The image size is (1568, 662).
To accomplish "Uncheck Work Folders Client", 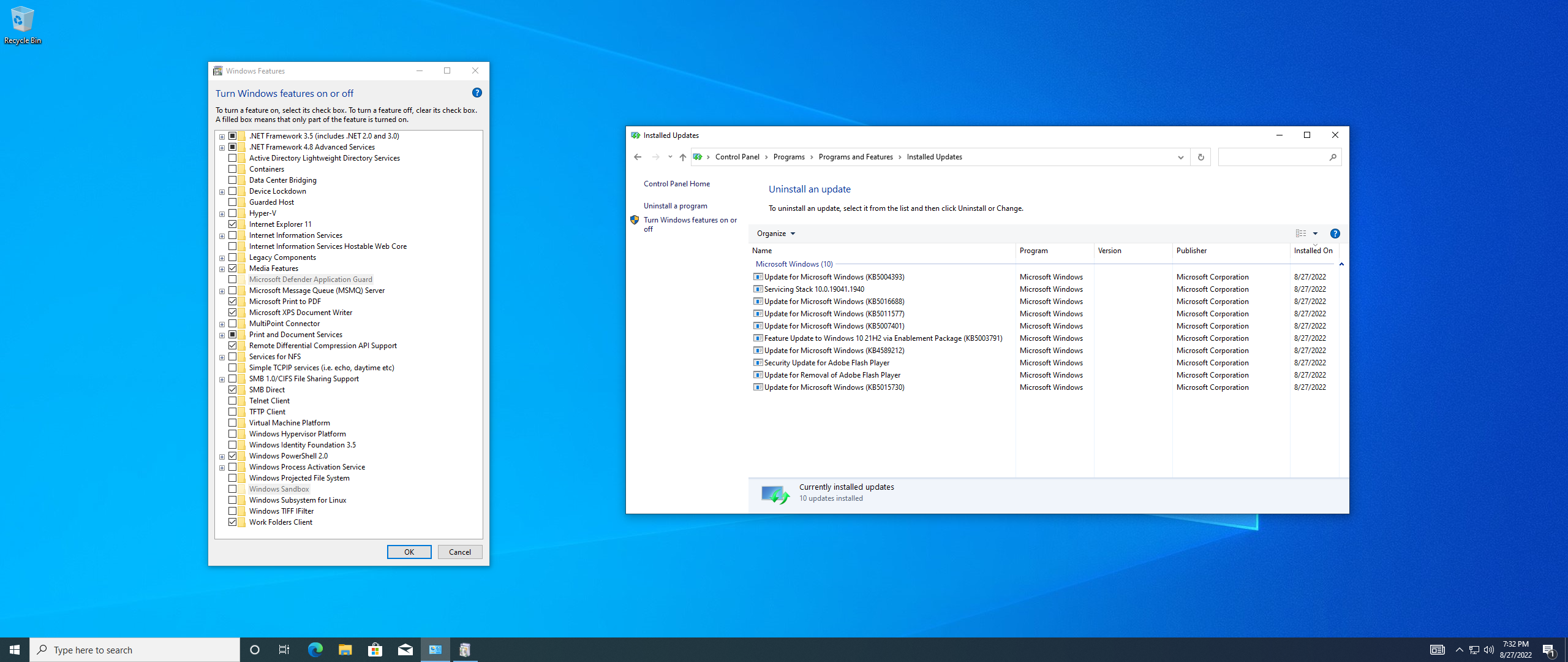I will tap(233, 522).
